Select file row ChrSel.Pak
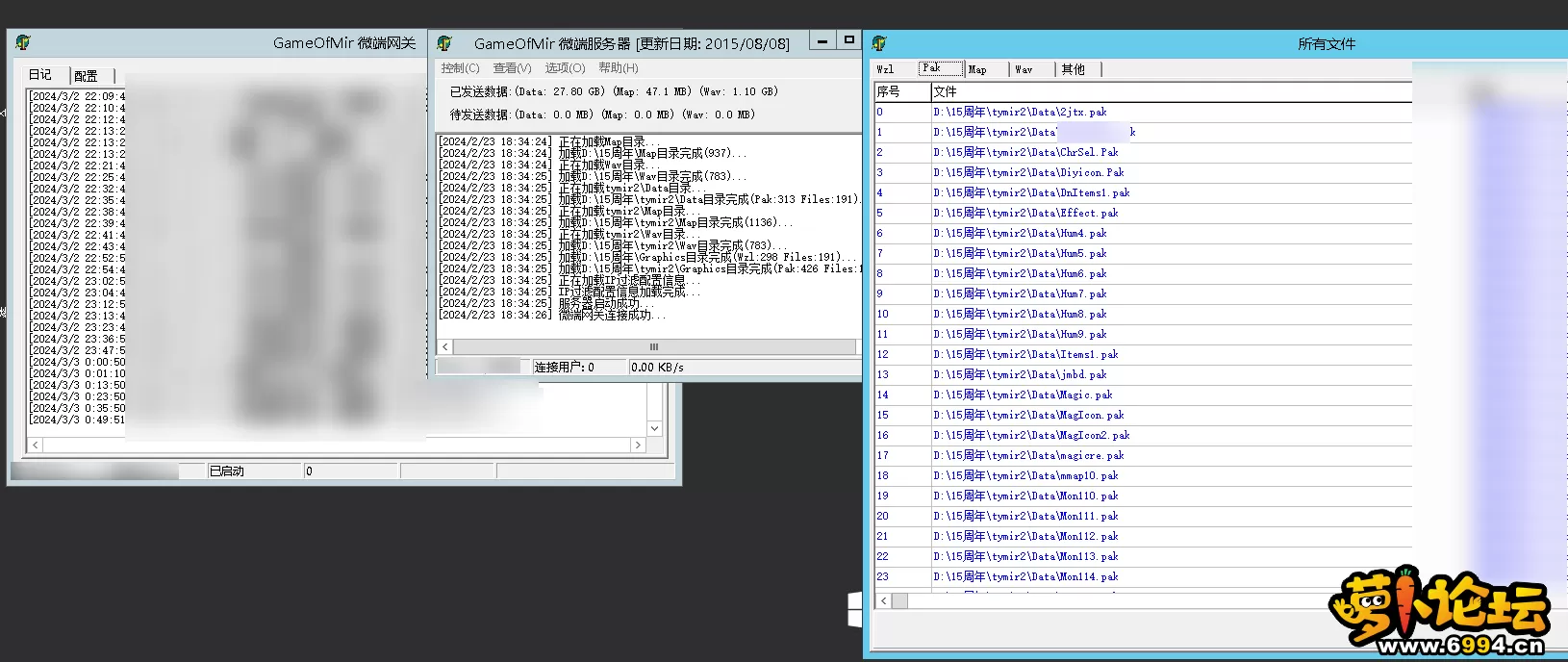The image size is (1568, 662). click(x=1143, y=152)
